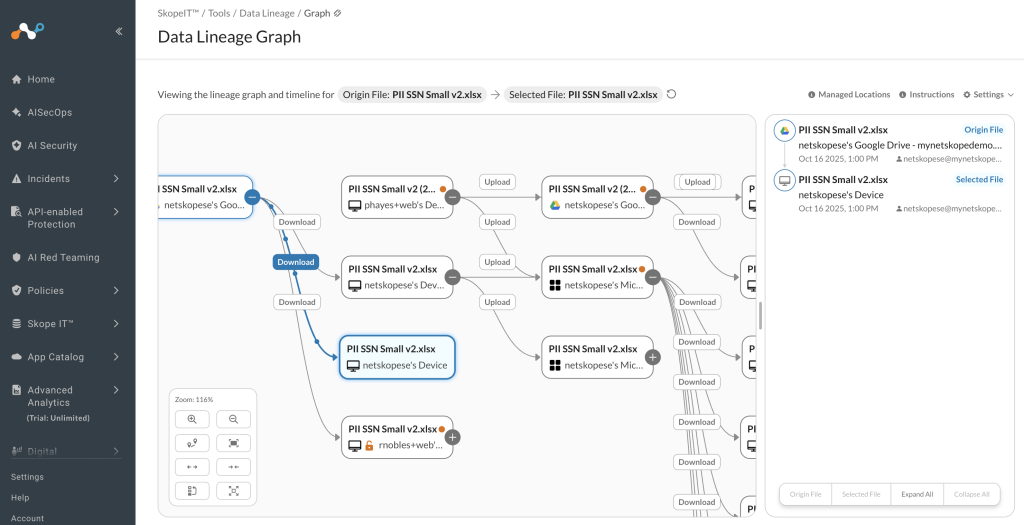
Task: Click the fit-to-screen icon in zoom panel
Action: [233, 443]
